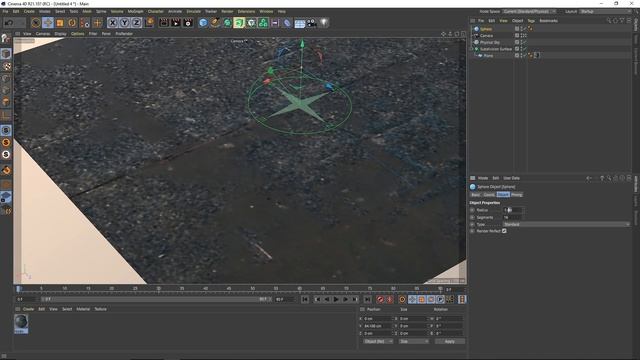Click the Plane texture tag

pos(536,55)
